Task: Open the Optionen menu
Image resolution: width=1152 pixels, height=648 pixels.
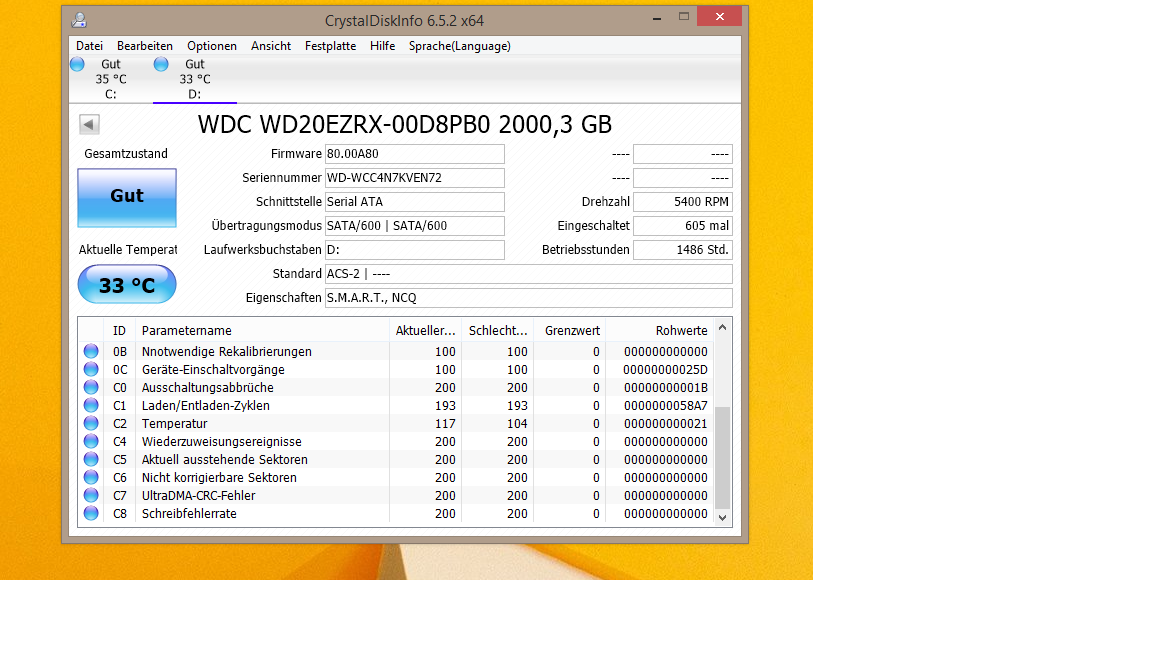Action: 212,46
